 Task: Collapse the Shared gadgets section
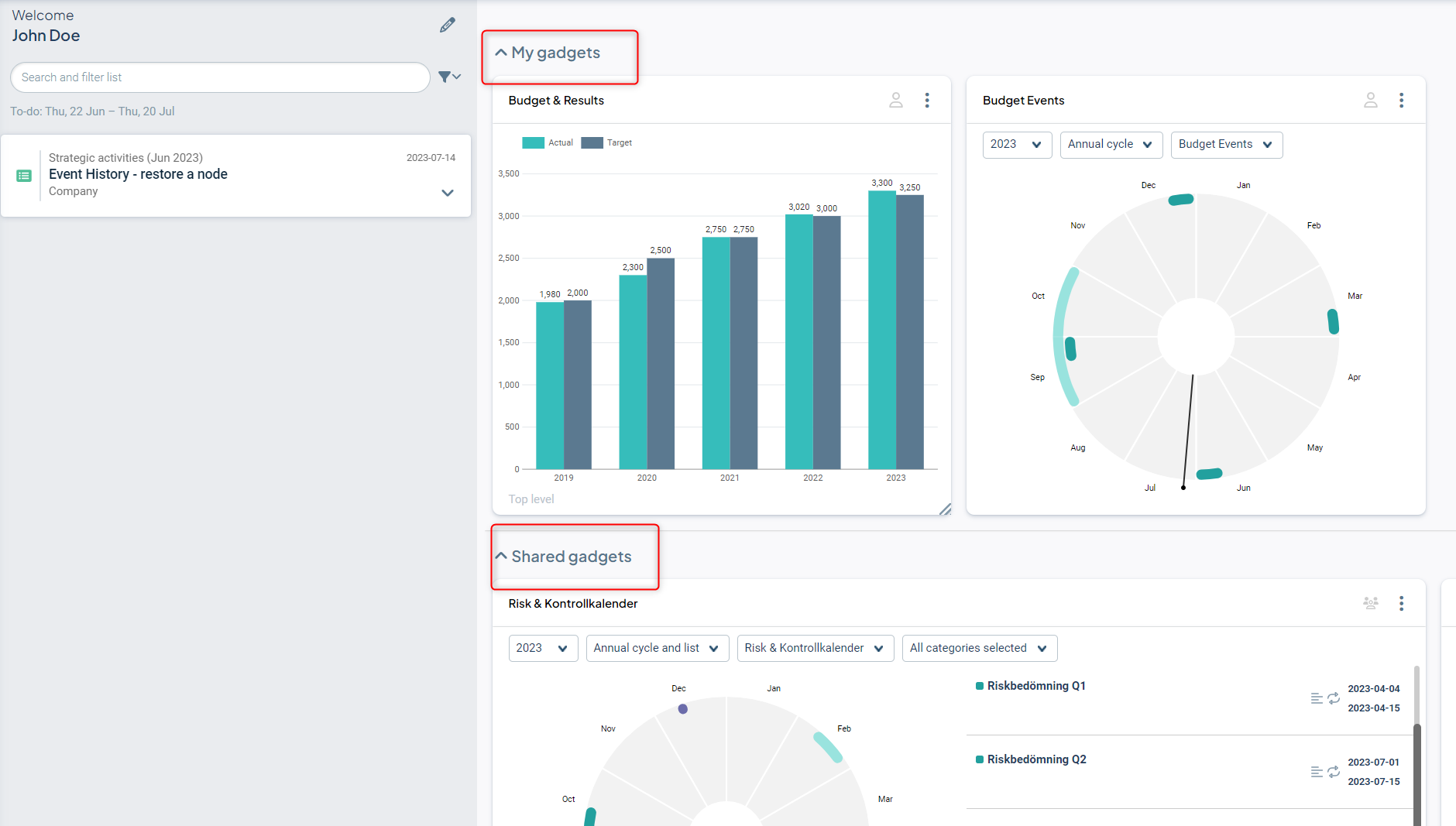pyautogui.click(x=501, y=556)
